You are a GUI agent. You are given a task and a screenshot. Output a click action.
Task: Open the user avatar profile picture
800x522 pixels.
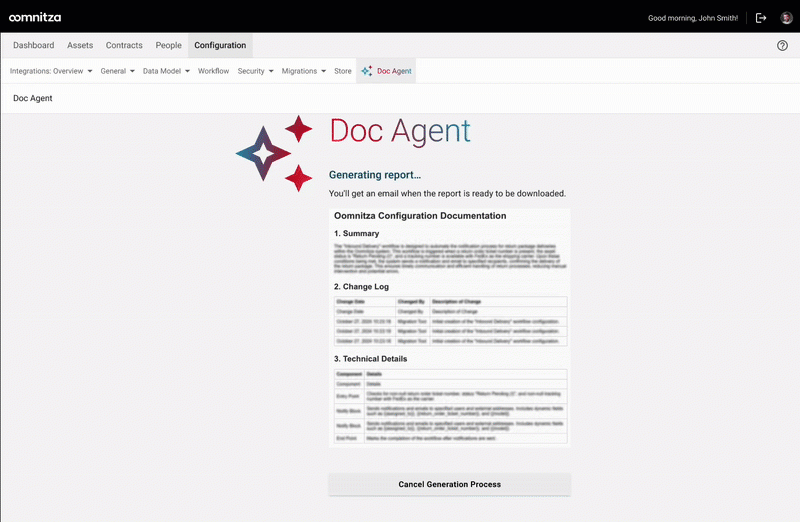point(786,18)
